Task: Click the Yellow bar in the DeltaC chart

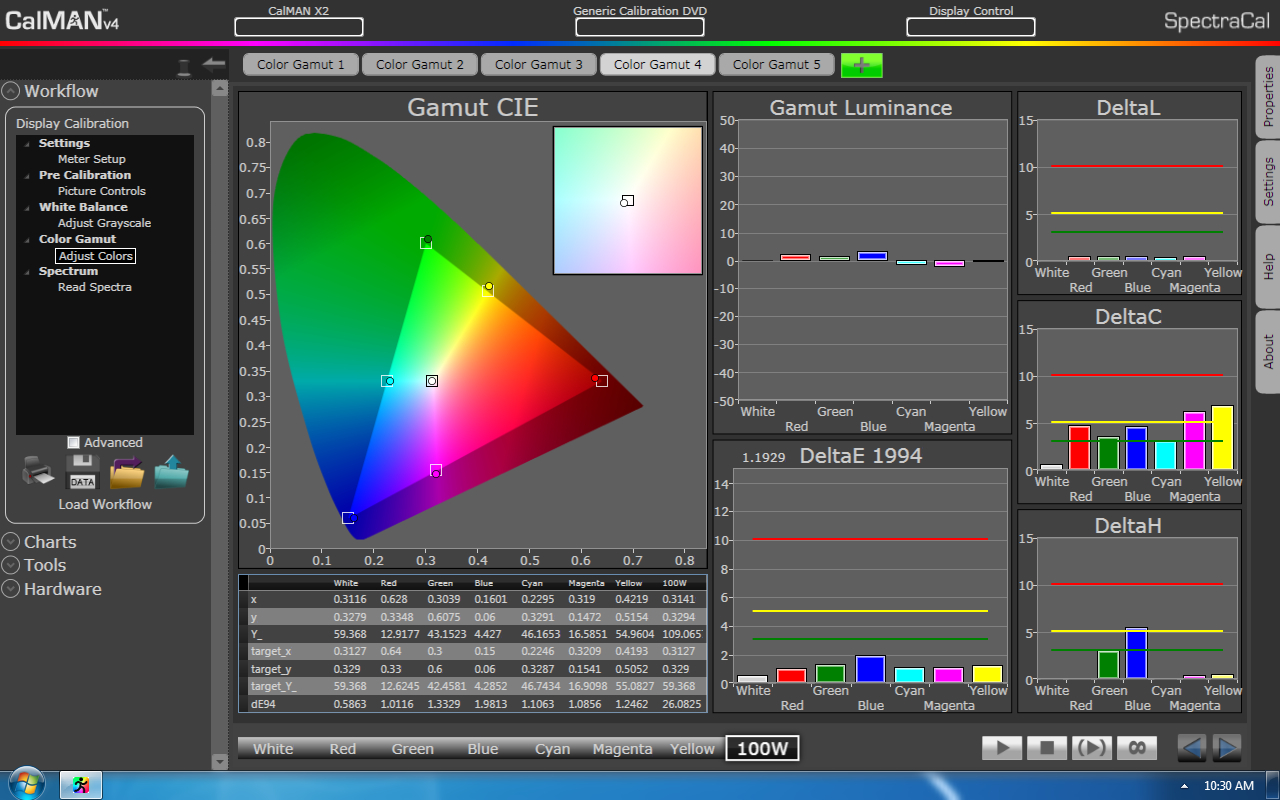Action: coord(1222,438)
